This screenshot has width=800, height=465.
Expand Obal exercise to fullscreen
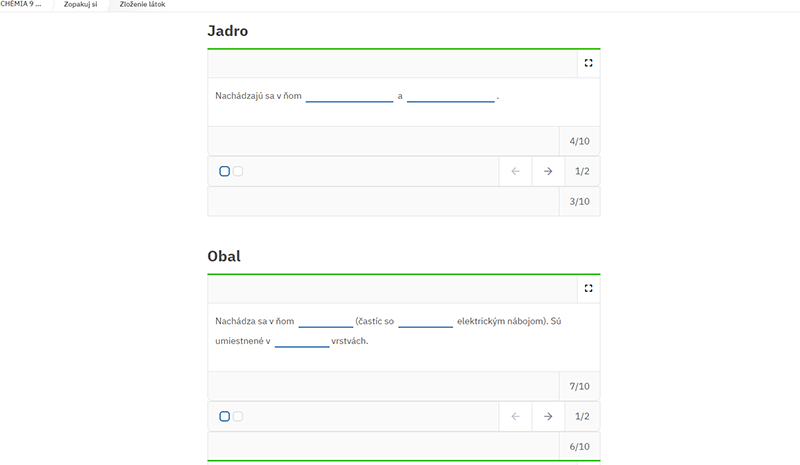point(588,288)
